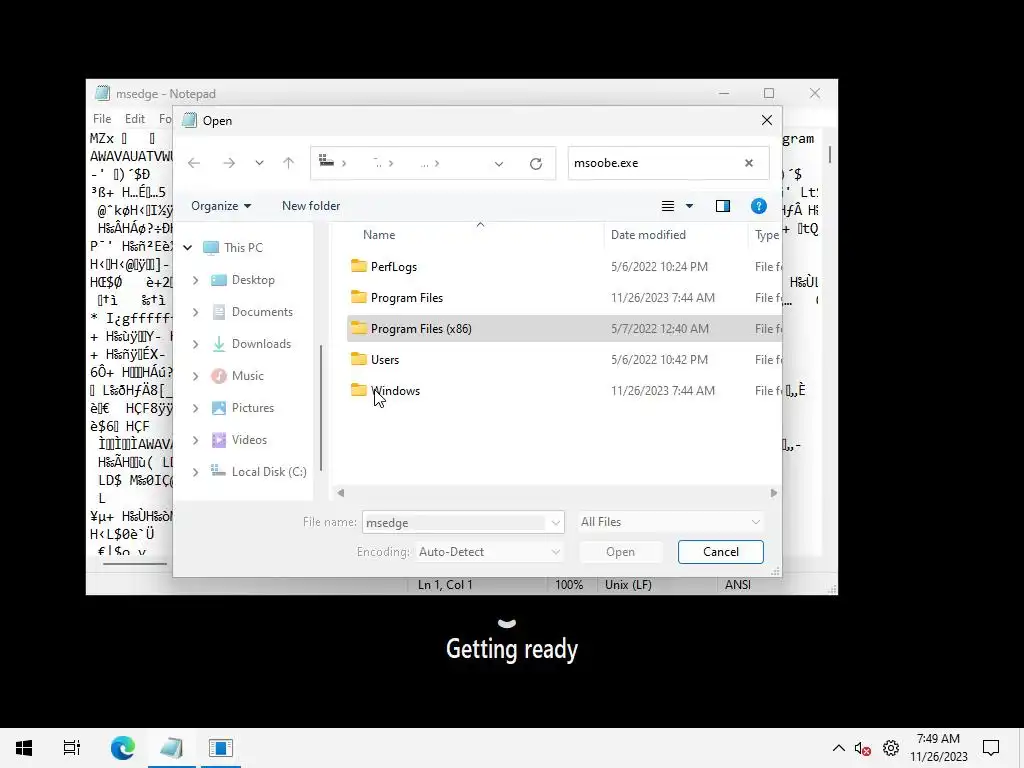The height and width of the screenshot is (768, 1024).
Task: Change view layout icon
Action: pyautogui.click(x=667, y=206)
